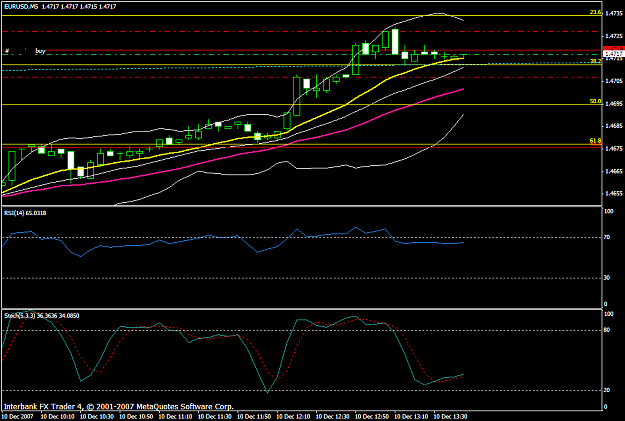Click the 100 value on Stochastic scale
The width and height of the screenshot is (625, 421).
coord(608,314)
